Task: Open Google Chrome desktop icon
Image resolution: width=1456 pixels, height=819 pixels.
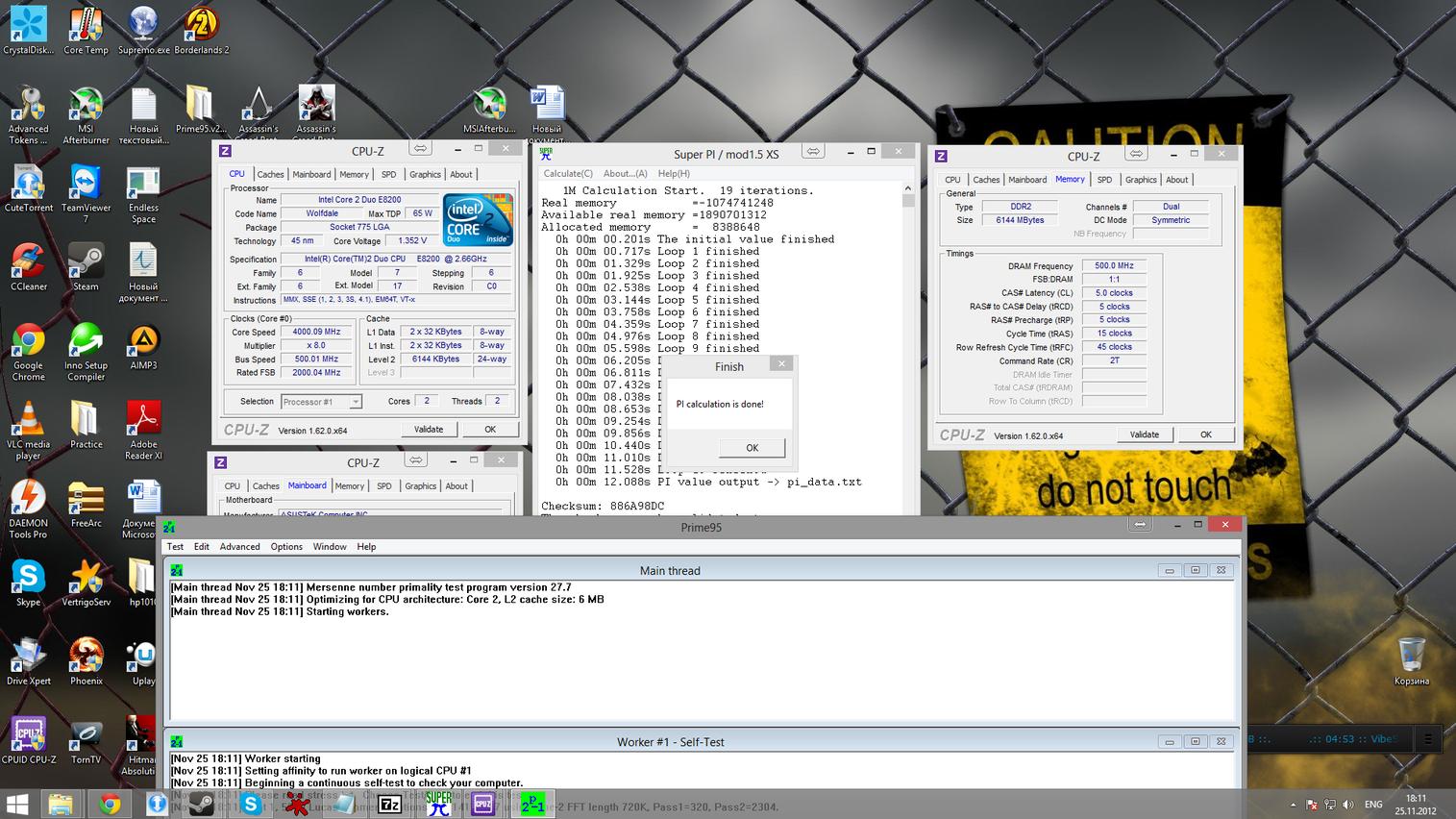Action: 28,352
